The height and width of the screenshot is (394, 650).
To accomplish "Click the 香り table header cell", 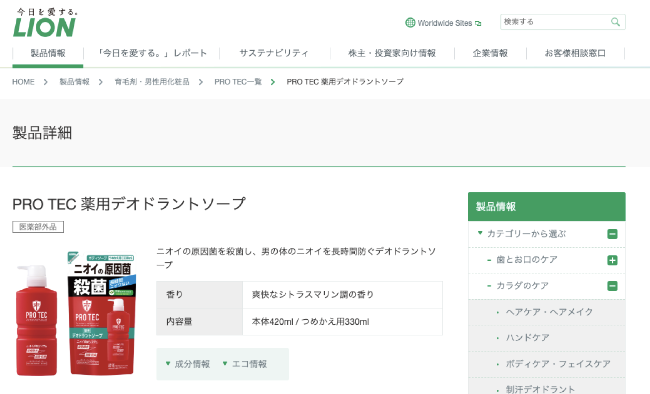I will coord(199,294).
